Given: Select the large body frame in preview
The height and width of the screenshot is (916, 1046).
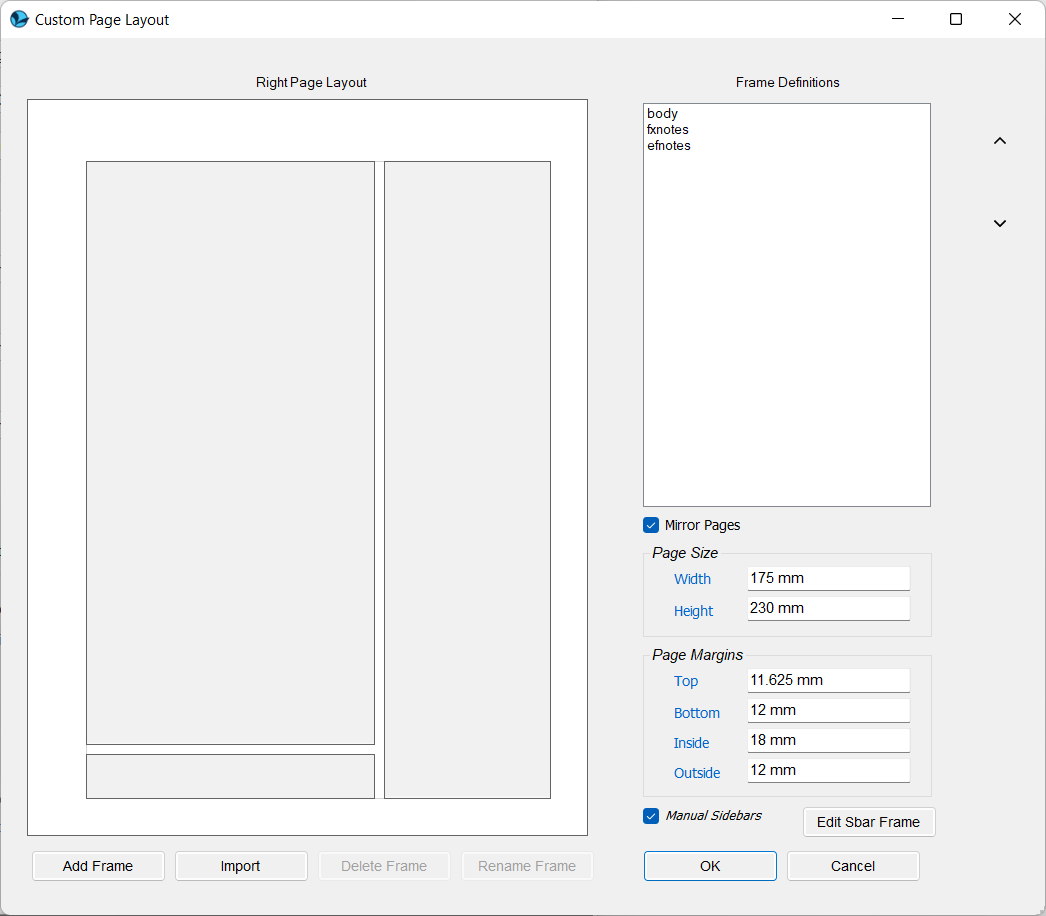Looking at the screenshot, I should click(x=230, y=453).
